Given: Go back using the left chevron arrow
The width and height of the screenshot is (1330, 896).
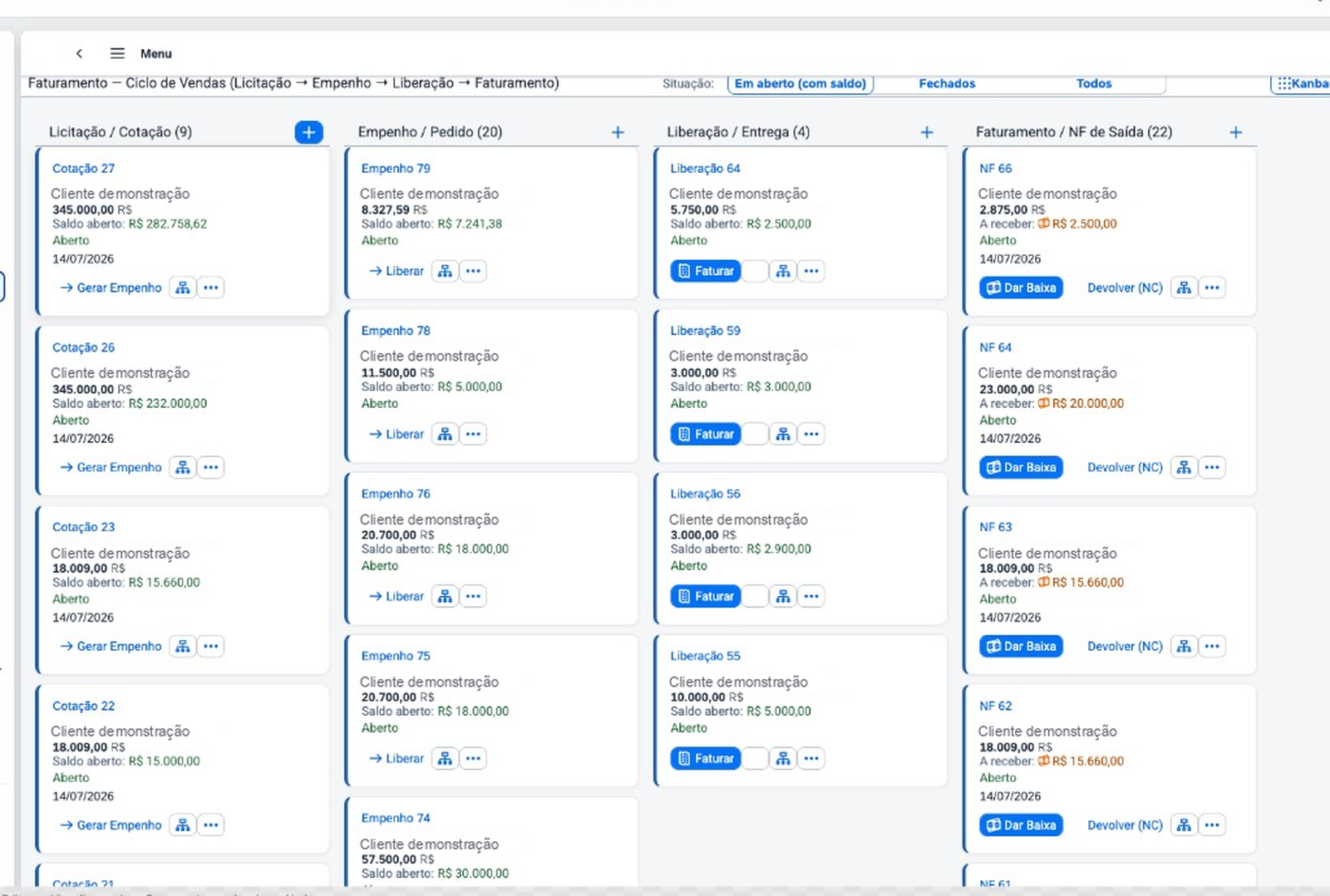Looking at the screenshot, I should [79, 53].
